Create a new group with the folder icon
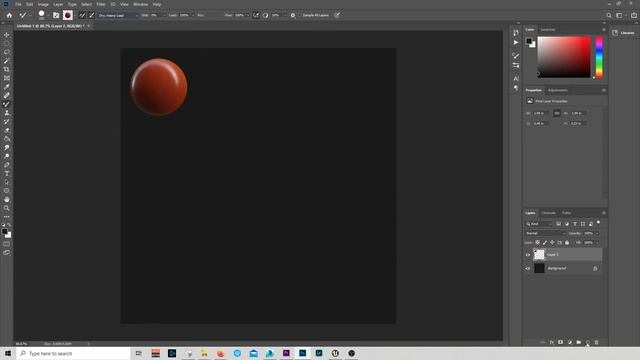This screenshot has width=640, height=360. (x=579, y=342)
